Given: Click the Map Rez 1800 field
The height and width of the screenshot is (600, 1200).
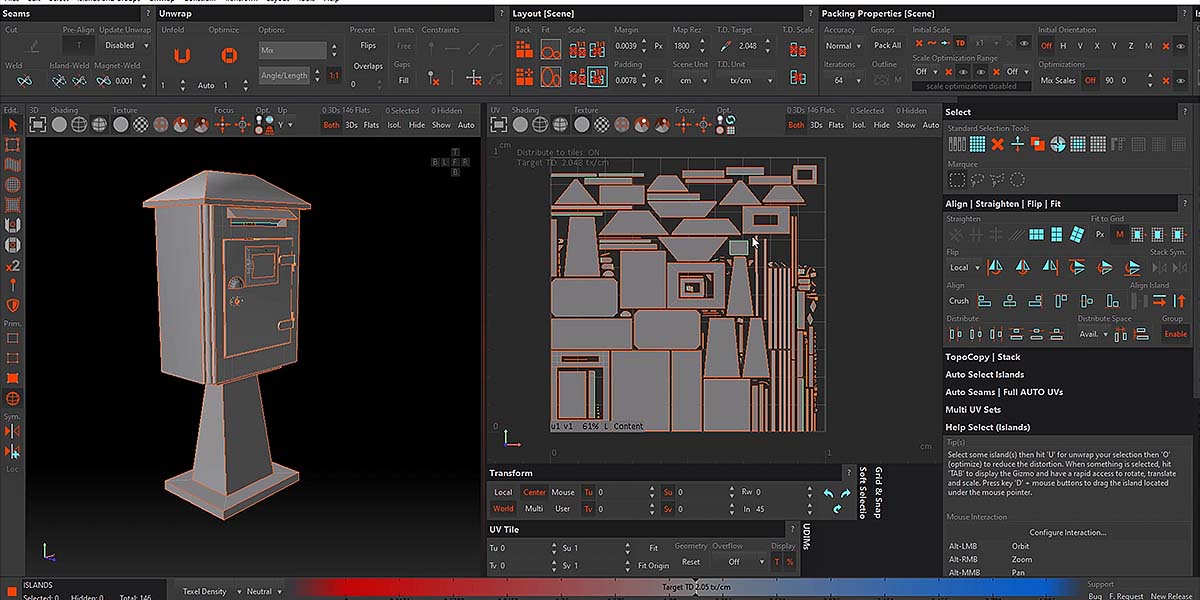Looking at the screenshot, I should (682, 46).
